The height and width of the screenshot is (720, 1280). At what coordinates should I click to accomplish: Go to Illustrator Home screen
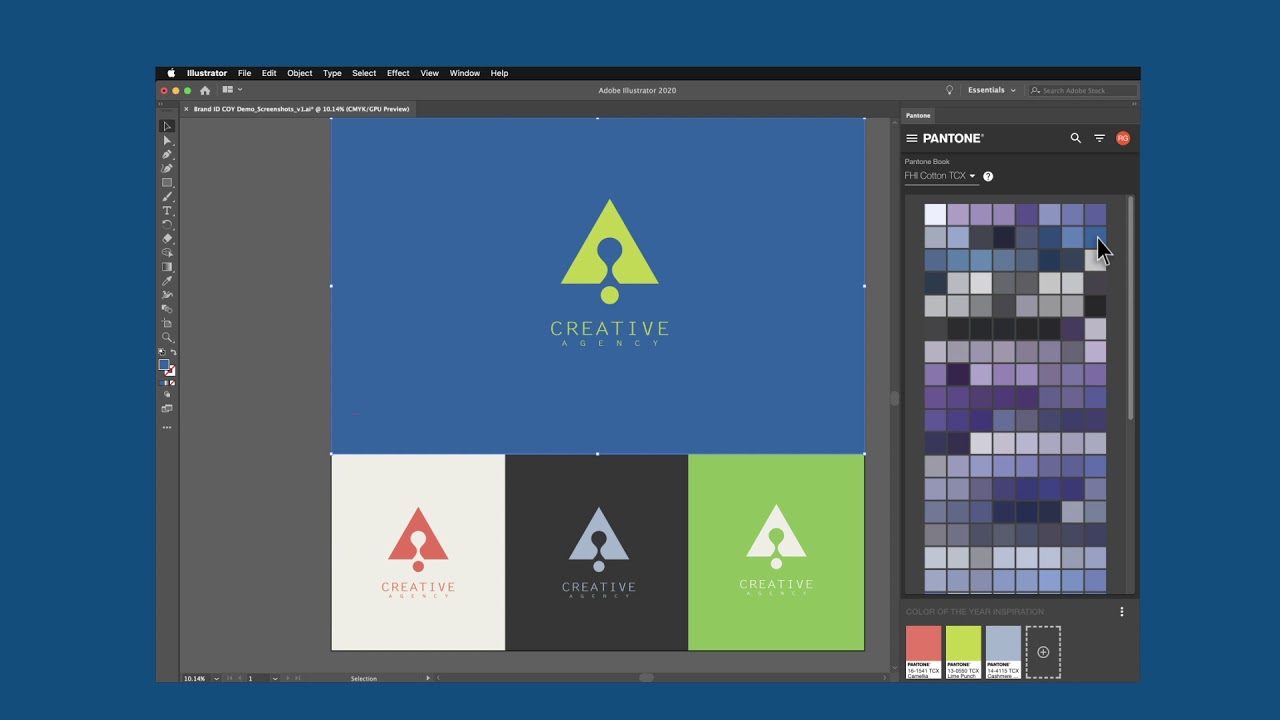(x=205, y=90)
